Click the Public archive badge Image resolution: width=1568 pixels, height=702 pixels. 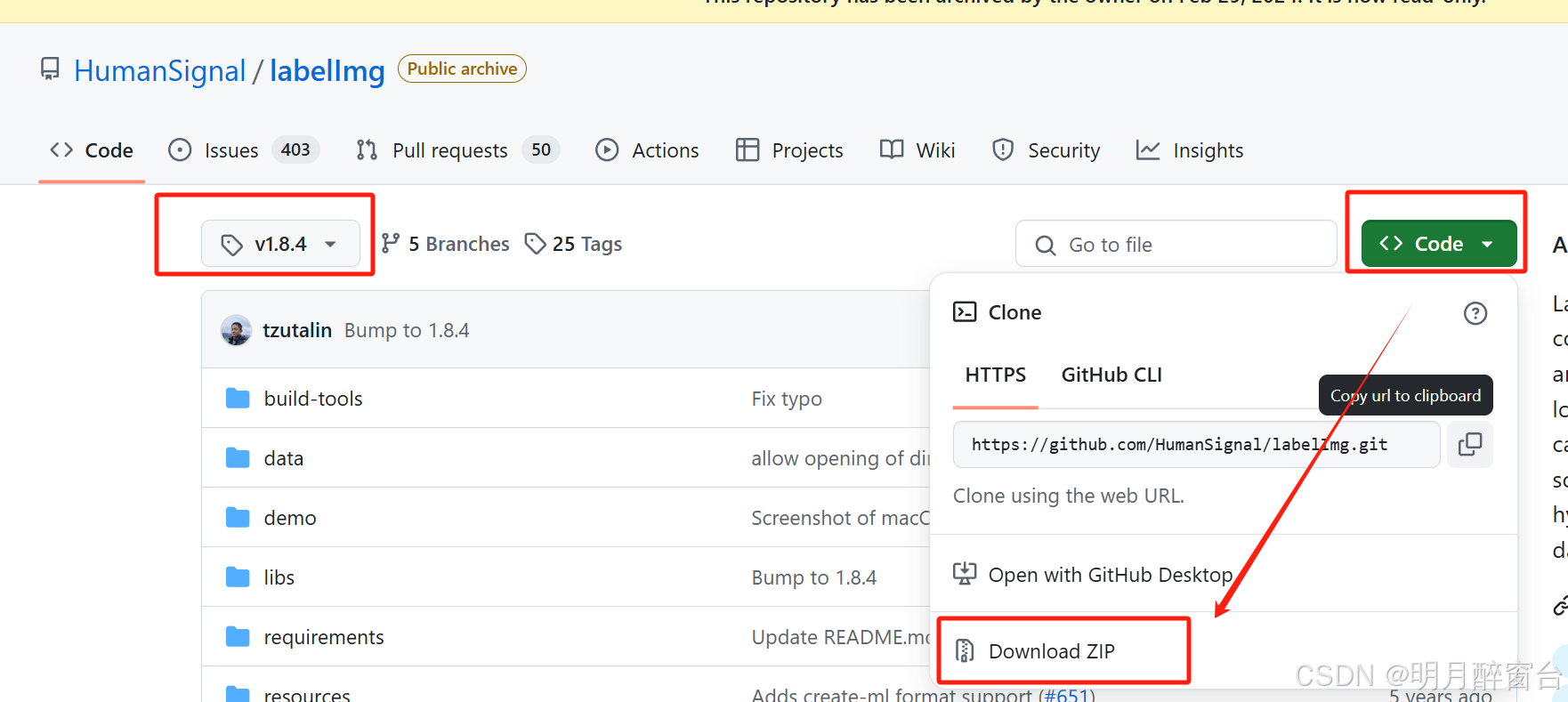coord(462,69)
